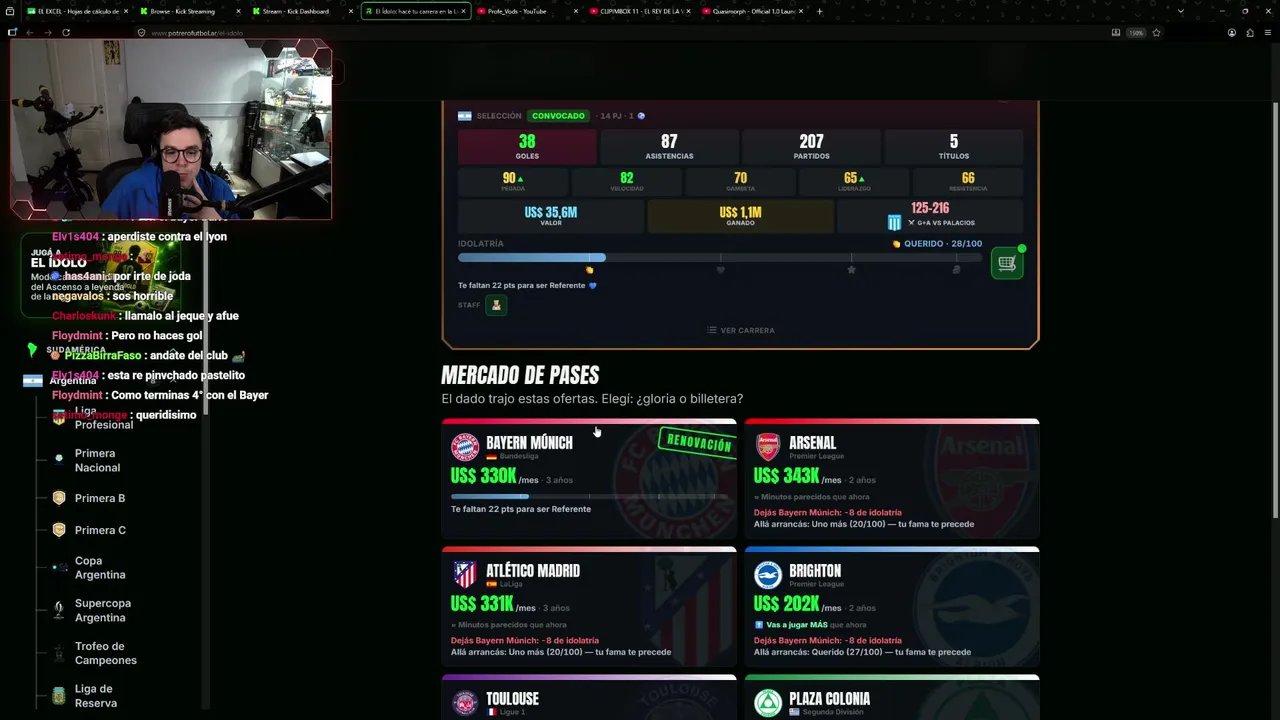Open Primera Nacional in the sidebar
This screenshot has width=1280, height=720.
coord(97,460)
